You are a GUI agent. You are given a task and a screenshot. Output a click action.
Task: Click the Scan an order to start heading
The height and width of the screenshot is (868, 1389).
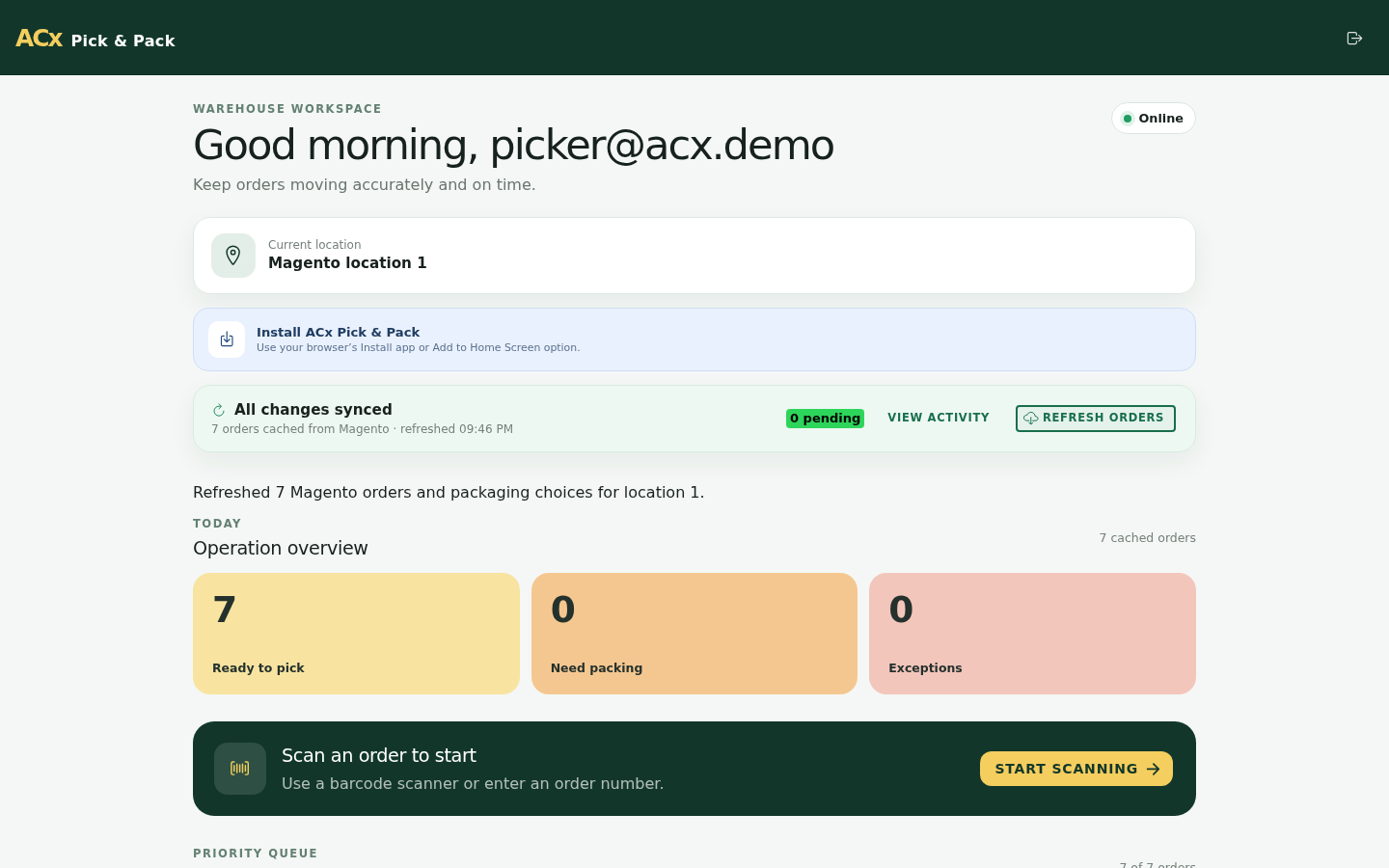[379, 755]
